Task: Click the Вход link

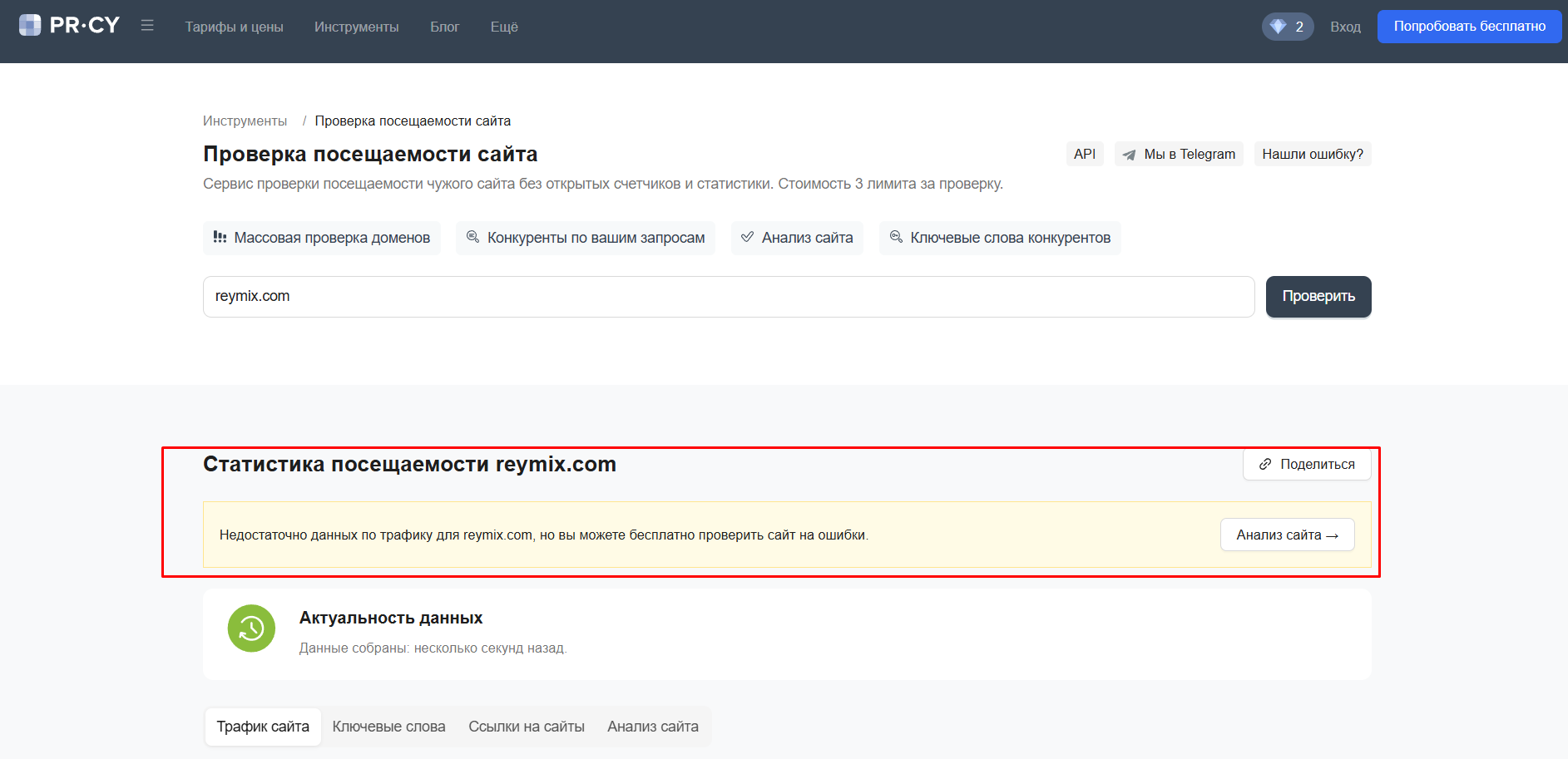Action: [1345, 27]
